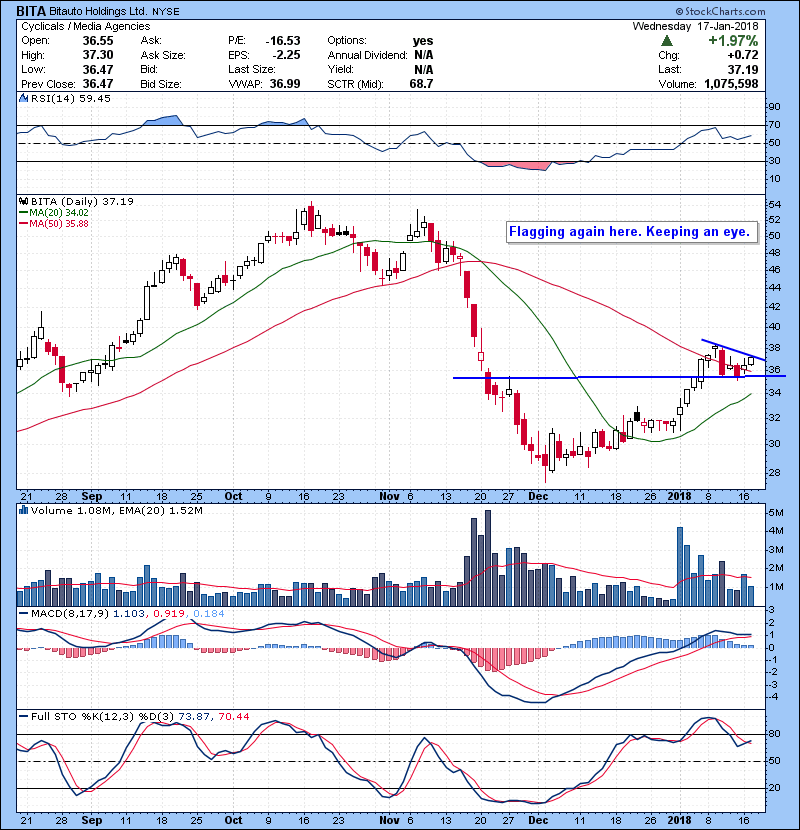Click the Yield N/A value

pos(424,69)
